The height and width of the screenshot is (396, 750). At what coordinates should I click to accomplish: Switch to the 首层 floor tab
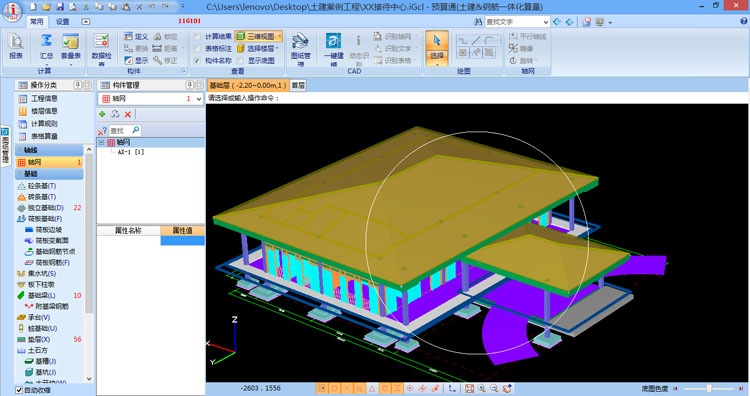[298, 85]
